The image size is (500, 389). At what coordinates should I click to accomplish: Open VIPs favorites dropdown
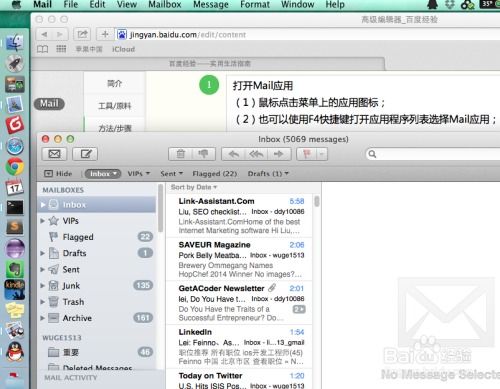(139, 174)
